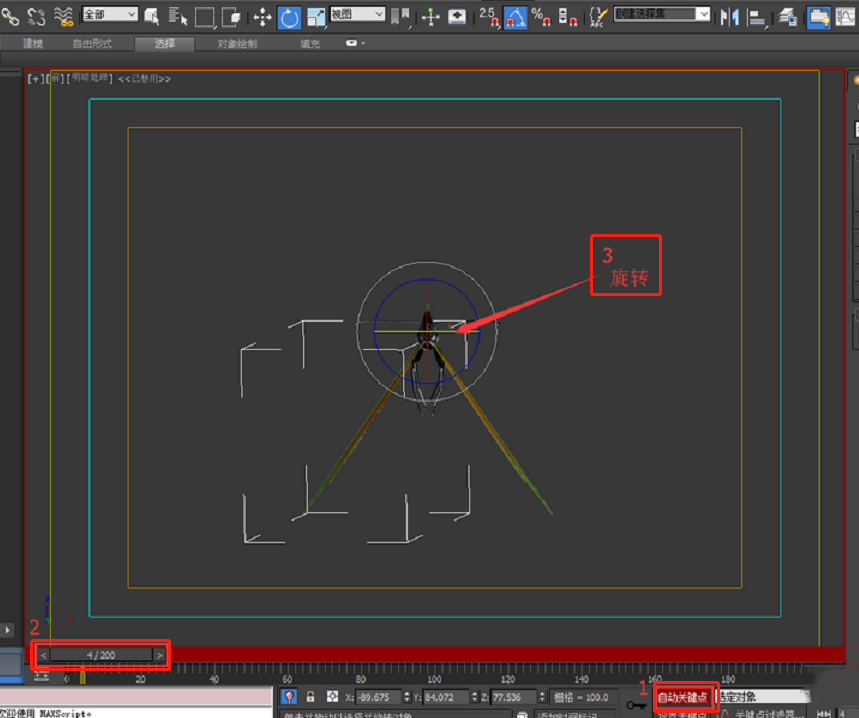Toggle the Angle Snap button
859x718 pixels.
515,18
